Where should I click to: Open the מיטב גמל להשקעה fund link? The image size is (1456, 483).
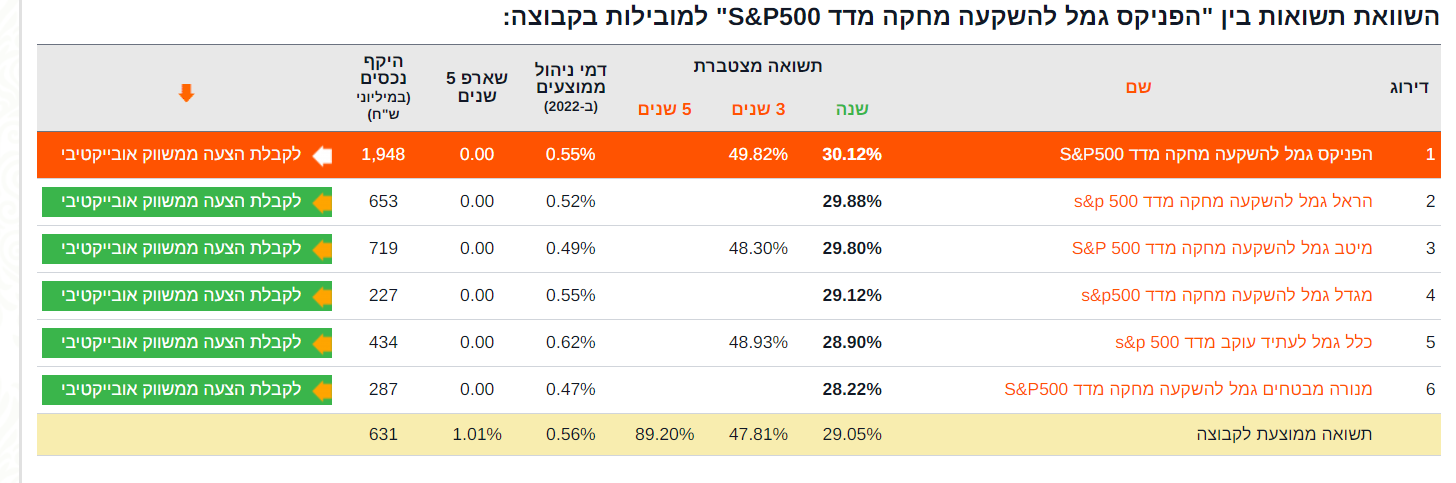click(1222, 248)
